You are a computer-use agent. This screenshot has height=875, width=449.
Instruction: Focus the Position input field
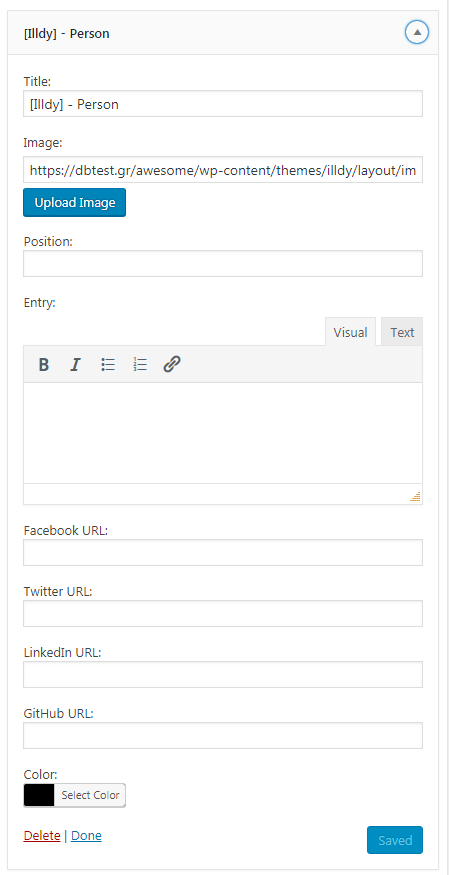click(223, 263)
